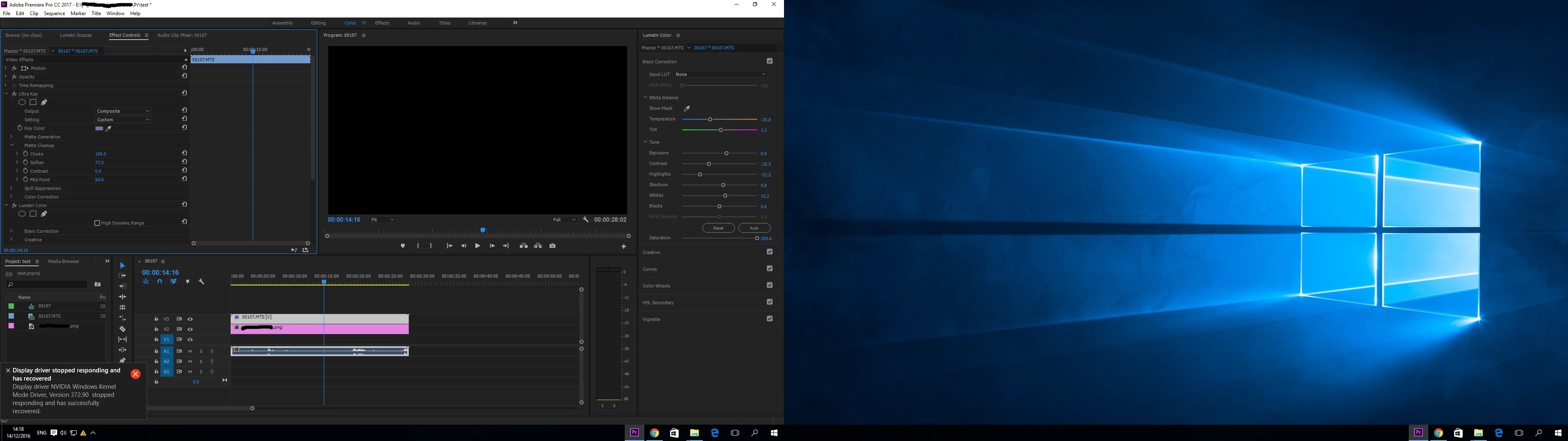Open the Input LUT dropdown

[720, 74]
